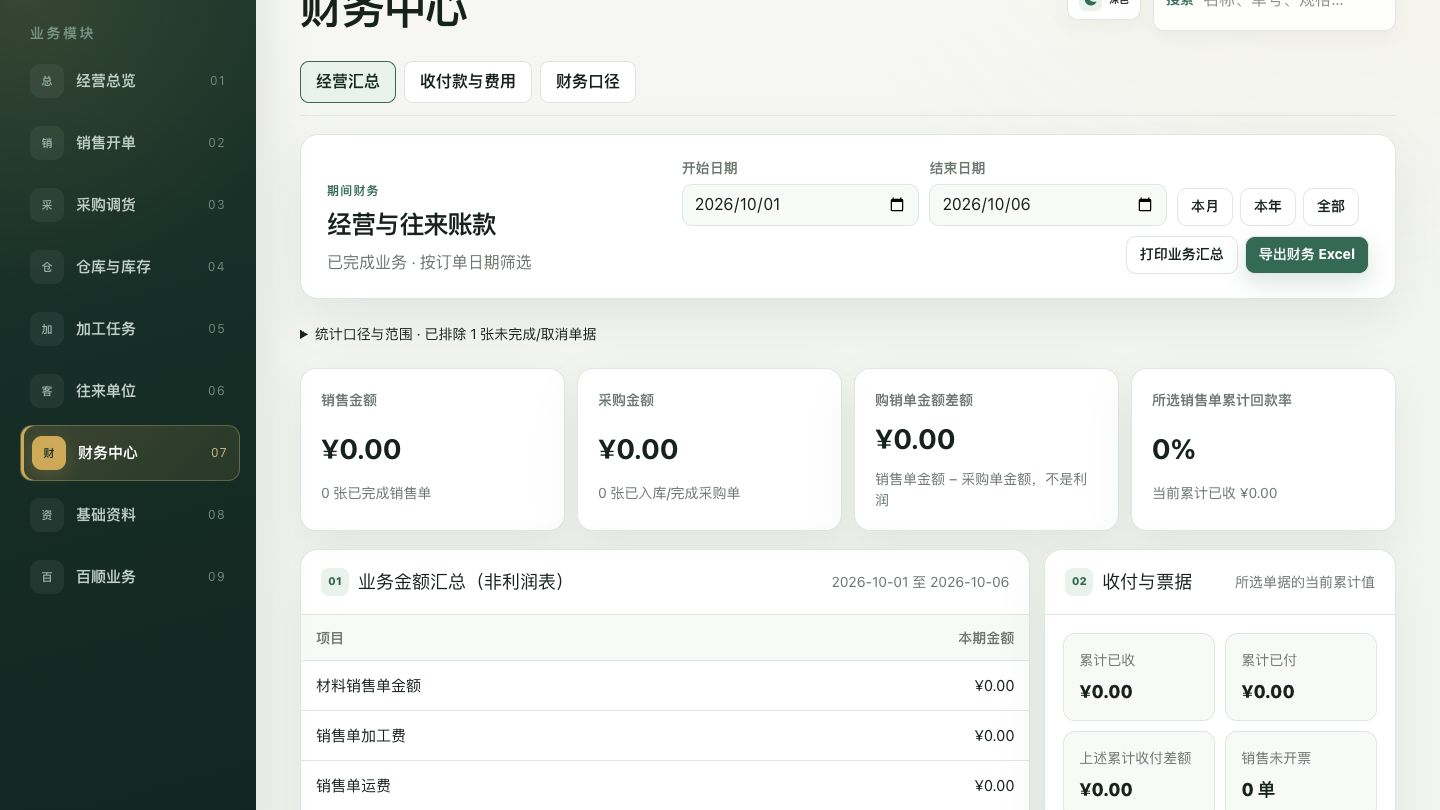Click the 加 icon for 加工任务
The height and width of the screenshot is (810, 1440).
click(47, 329)
